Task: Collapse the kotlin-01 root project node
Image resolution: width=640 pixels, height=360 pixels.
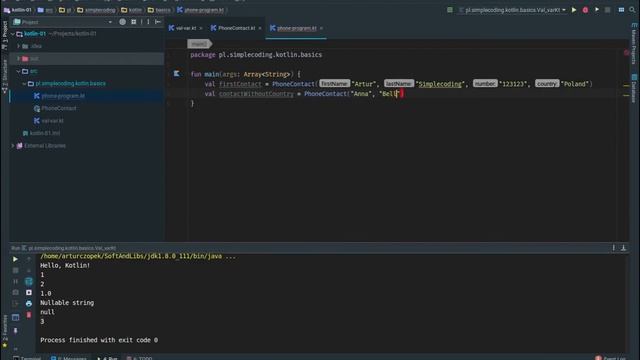Action: (x=13, y=34)
